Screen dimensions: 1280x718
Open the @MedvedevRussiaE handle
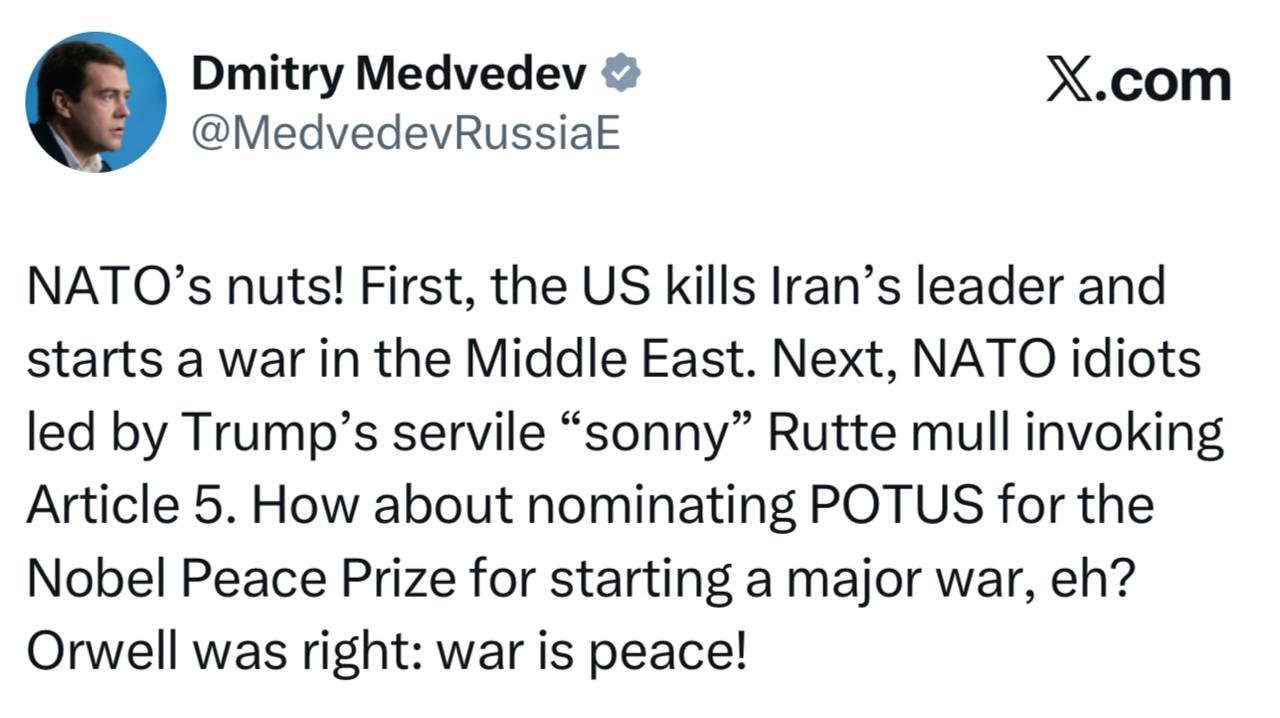point(405,132)
